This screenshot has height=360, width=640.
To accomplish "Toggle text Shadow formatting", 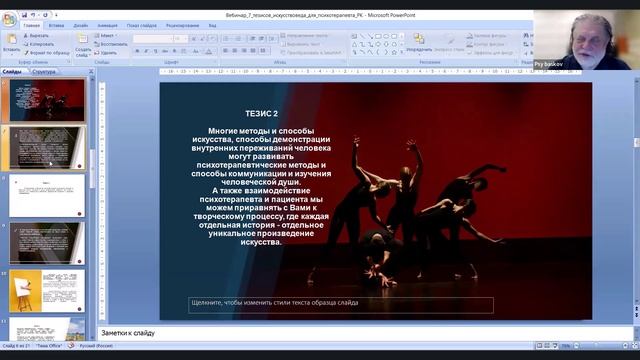I will 174,51.
